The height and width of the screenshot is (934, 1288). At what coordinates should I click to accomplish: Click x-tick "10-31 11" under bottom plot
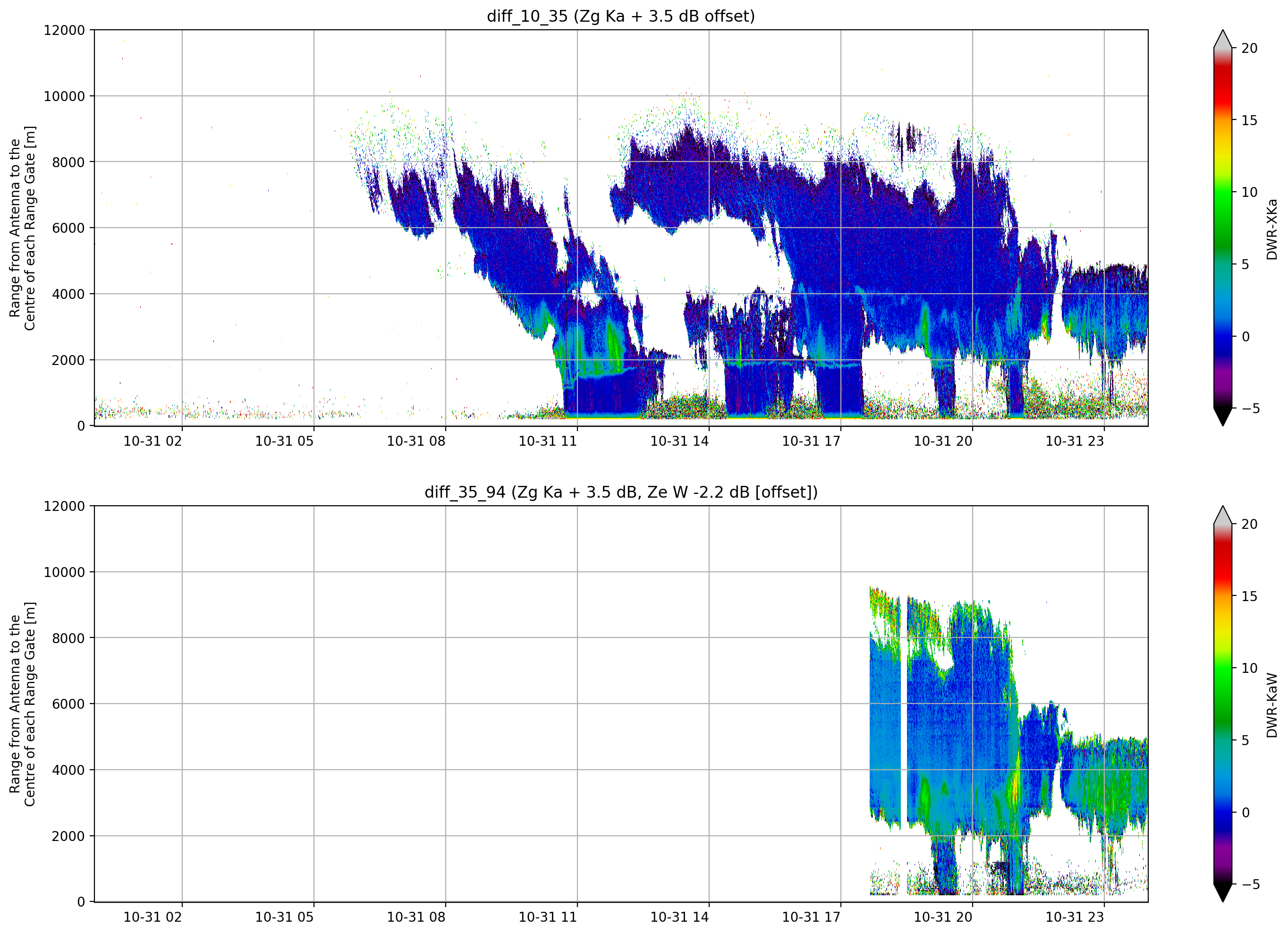coord(548,917)
